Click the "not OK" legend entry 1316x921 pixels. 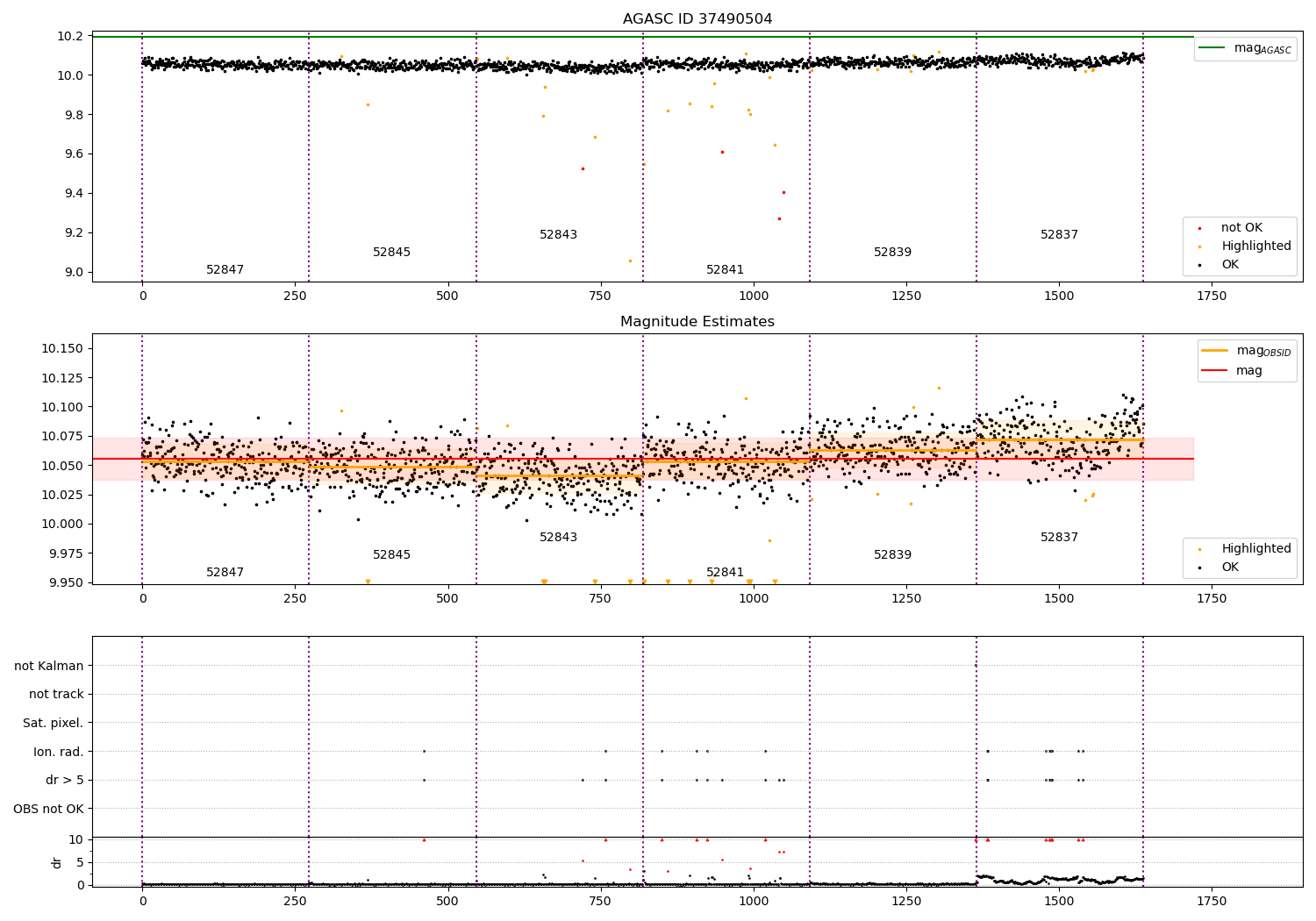click(x=1241, y=228)
